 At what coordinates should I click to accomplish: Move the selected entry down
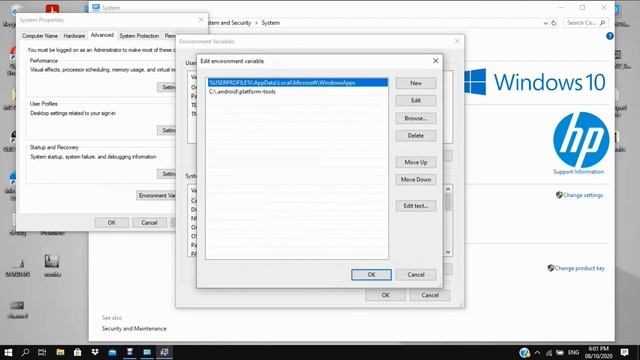[416, 180]
